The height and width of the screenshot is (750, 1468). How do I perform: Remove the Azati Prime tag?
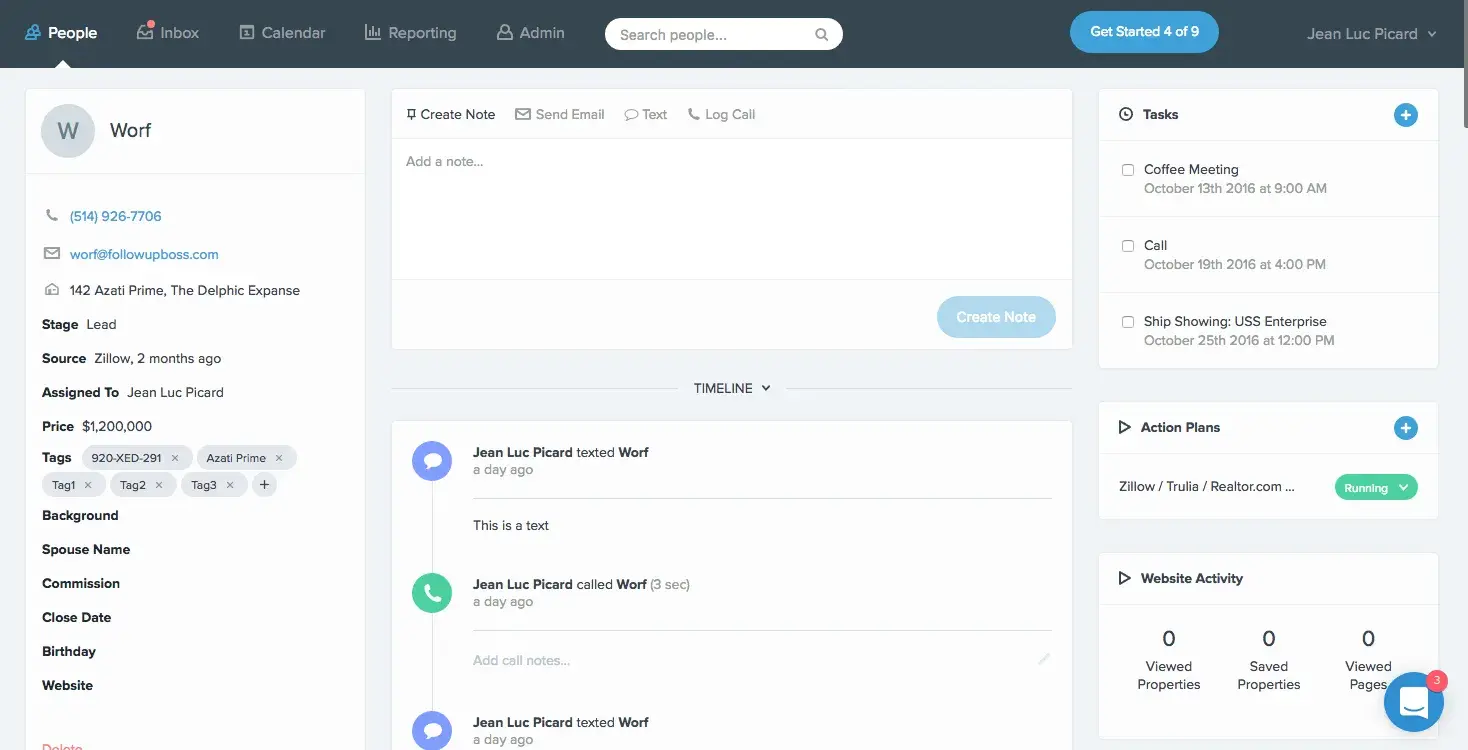[278, 457]
